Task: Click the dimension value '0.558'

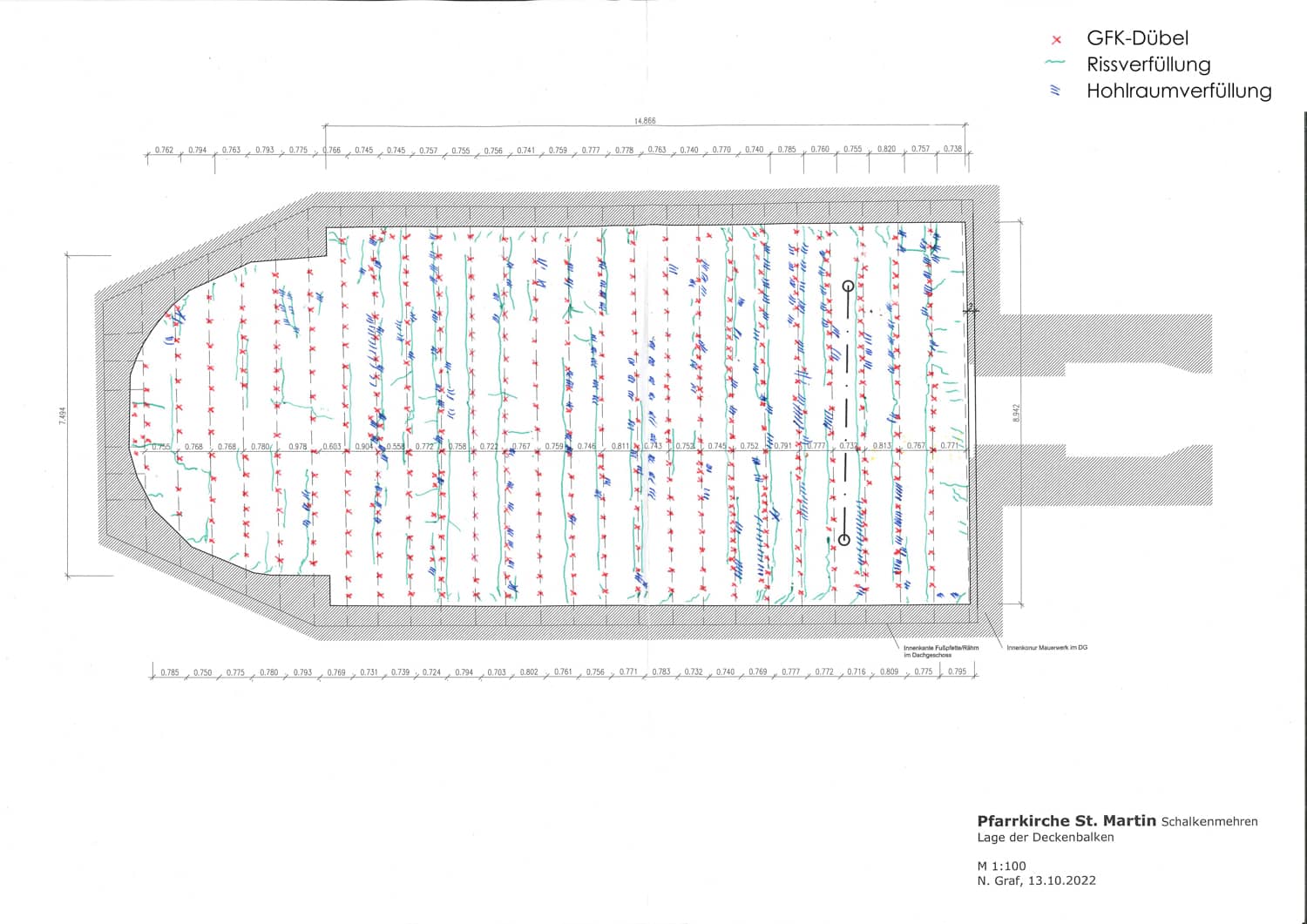Action: click(396, 447)
